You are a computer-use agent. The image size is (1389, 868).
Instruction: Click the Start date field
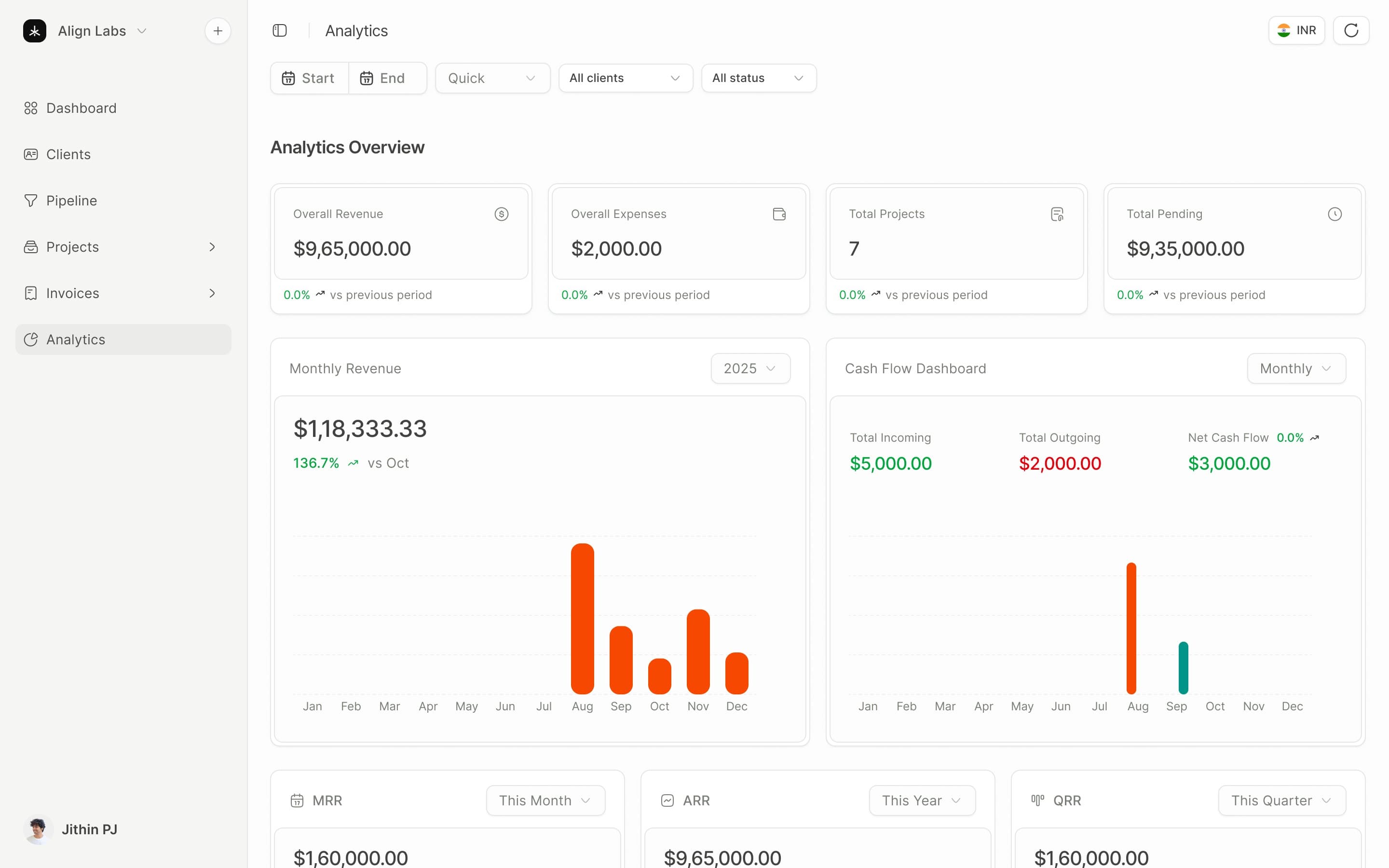pos(309,78)
